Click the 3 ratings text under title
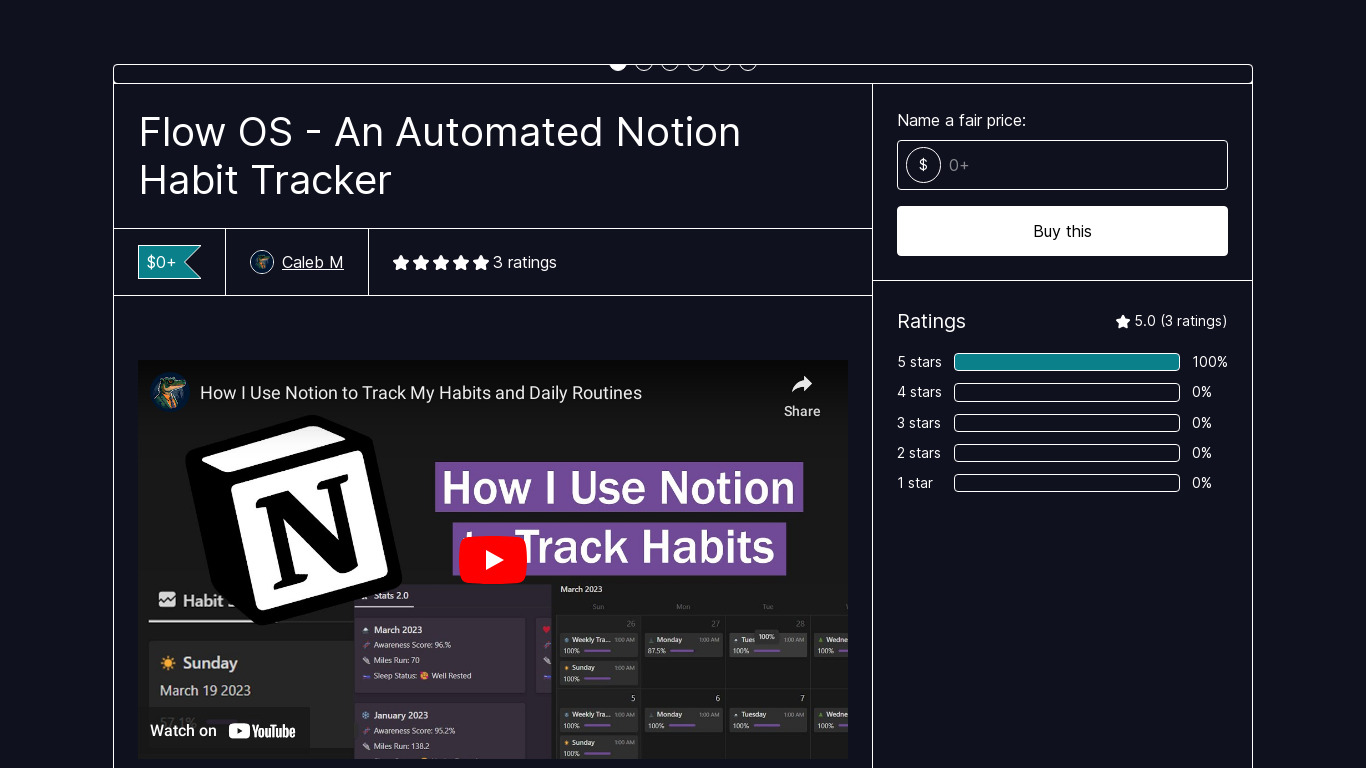This screenshot has height=768, width=1366. pos(525,262)
